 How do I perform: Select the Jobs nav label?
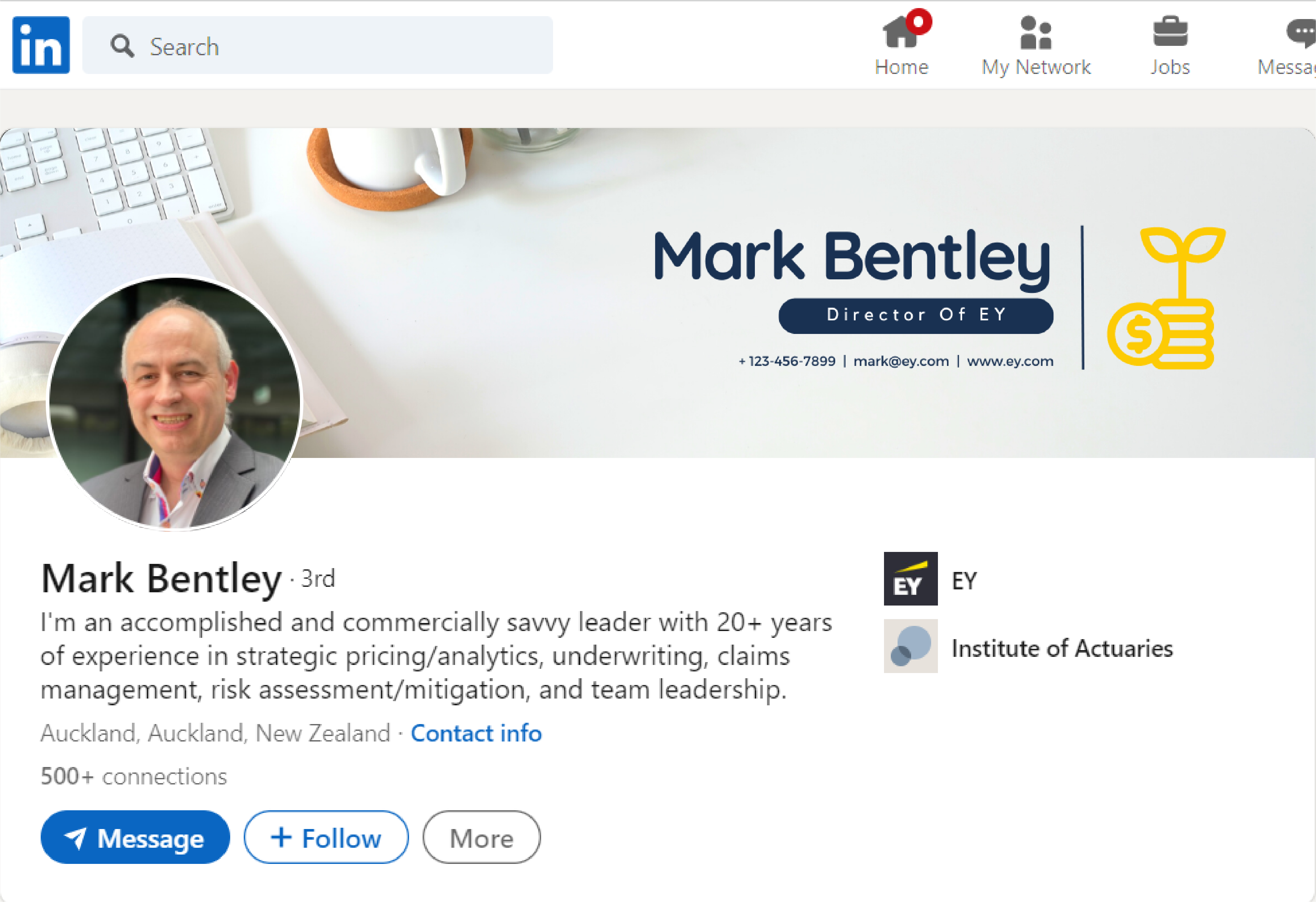[1170, 67]
